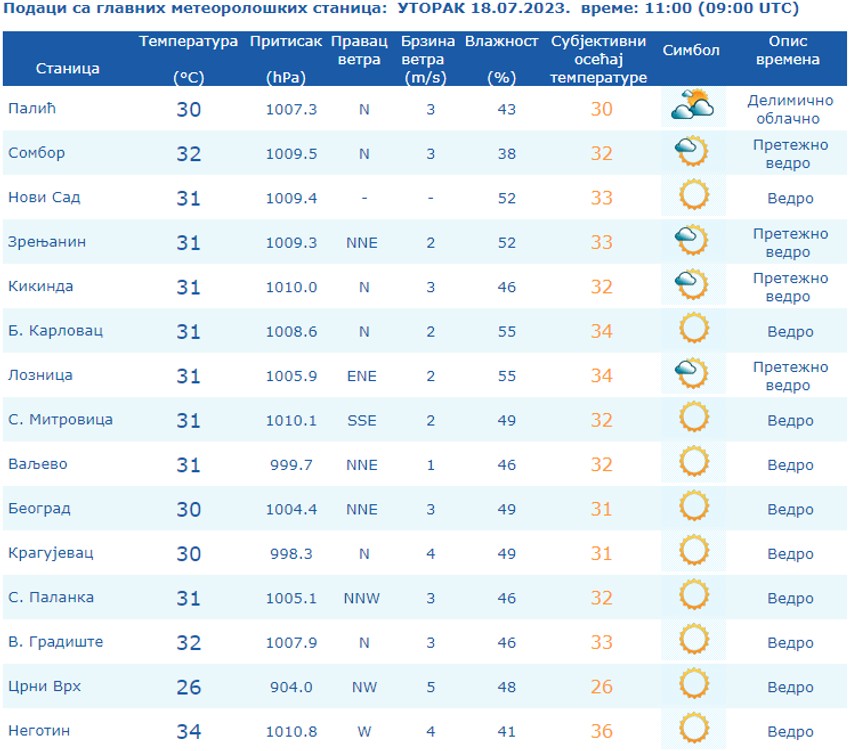
Task: Select the station name Сомбор
Action: (36, 152)
